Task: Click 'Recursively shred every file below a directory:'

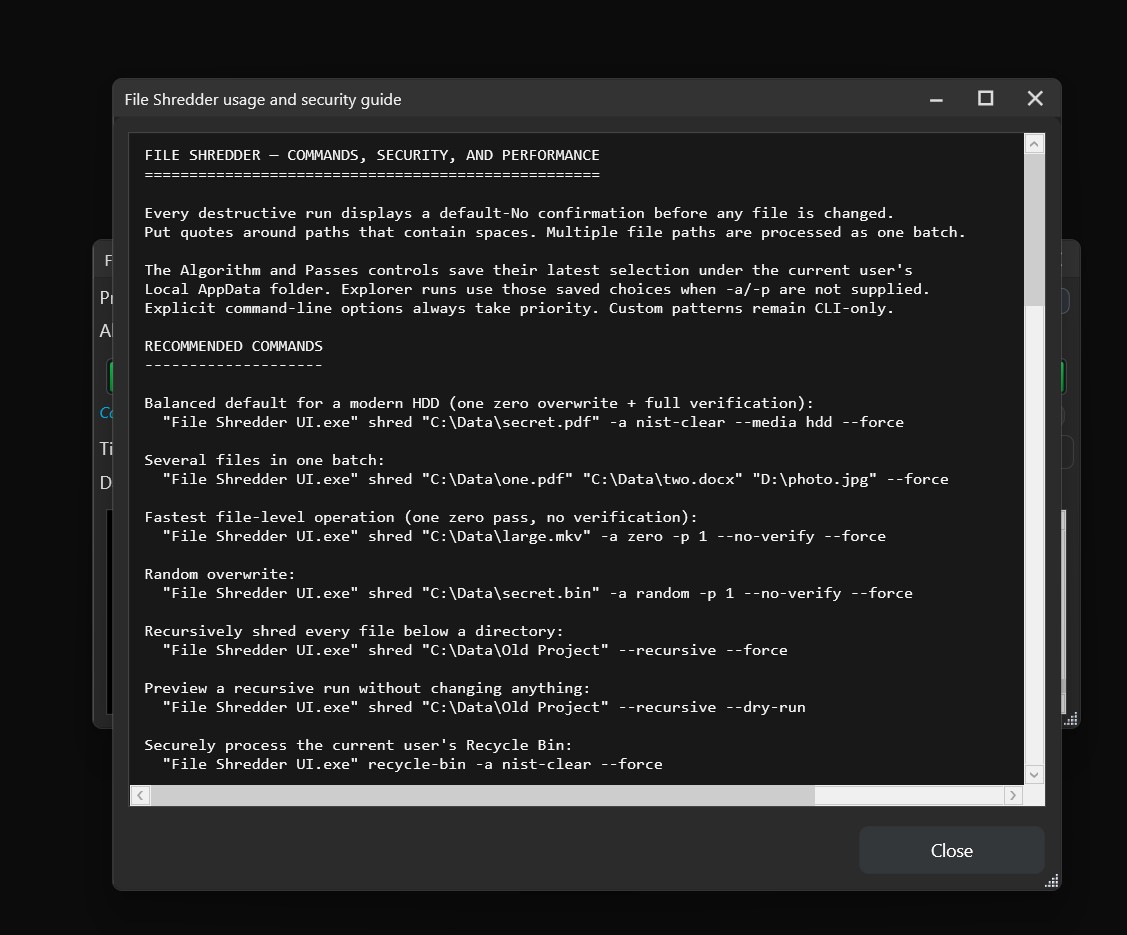Action: pyautogui.click(x=354, y=631)
